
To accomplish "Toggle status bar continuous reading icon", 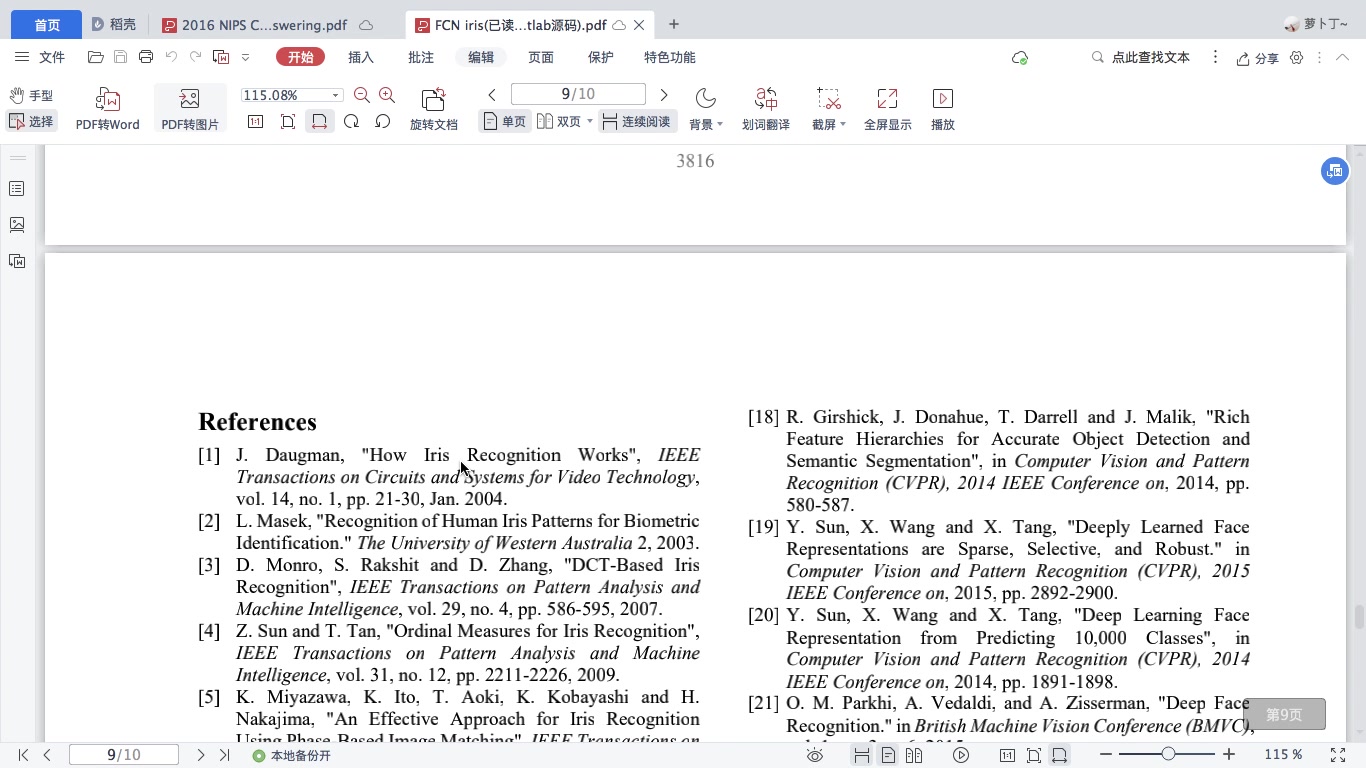I will pos(861,755).
